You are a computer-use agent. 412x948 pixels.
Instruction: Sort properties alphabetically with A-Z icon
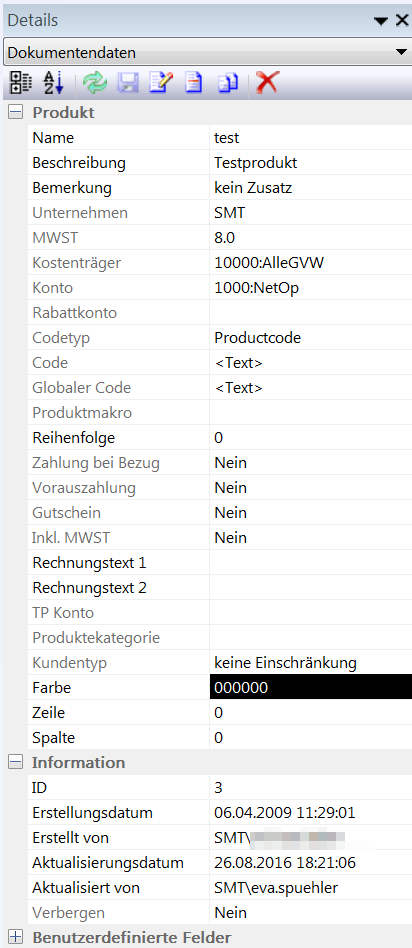[53, 82]
